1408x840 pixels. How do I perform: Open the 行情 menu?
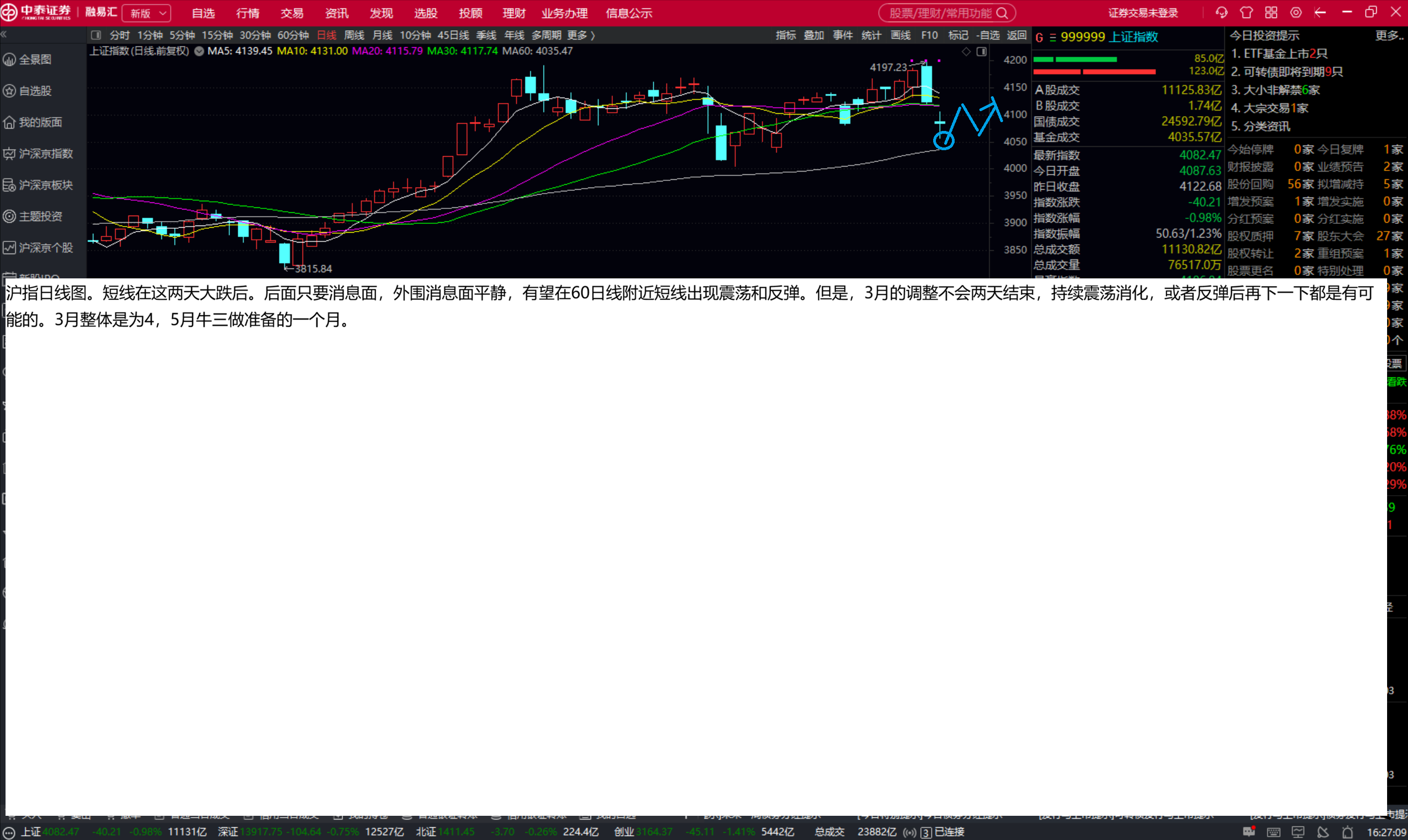point(248,13)
